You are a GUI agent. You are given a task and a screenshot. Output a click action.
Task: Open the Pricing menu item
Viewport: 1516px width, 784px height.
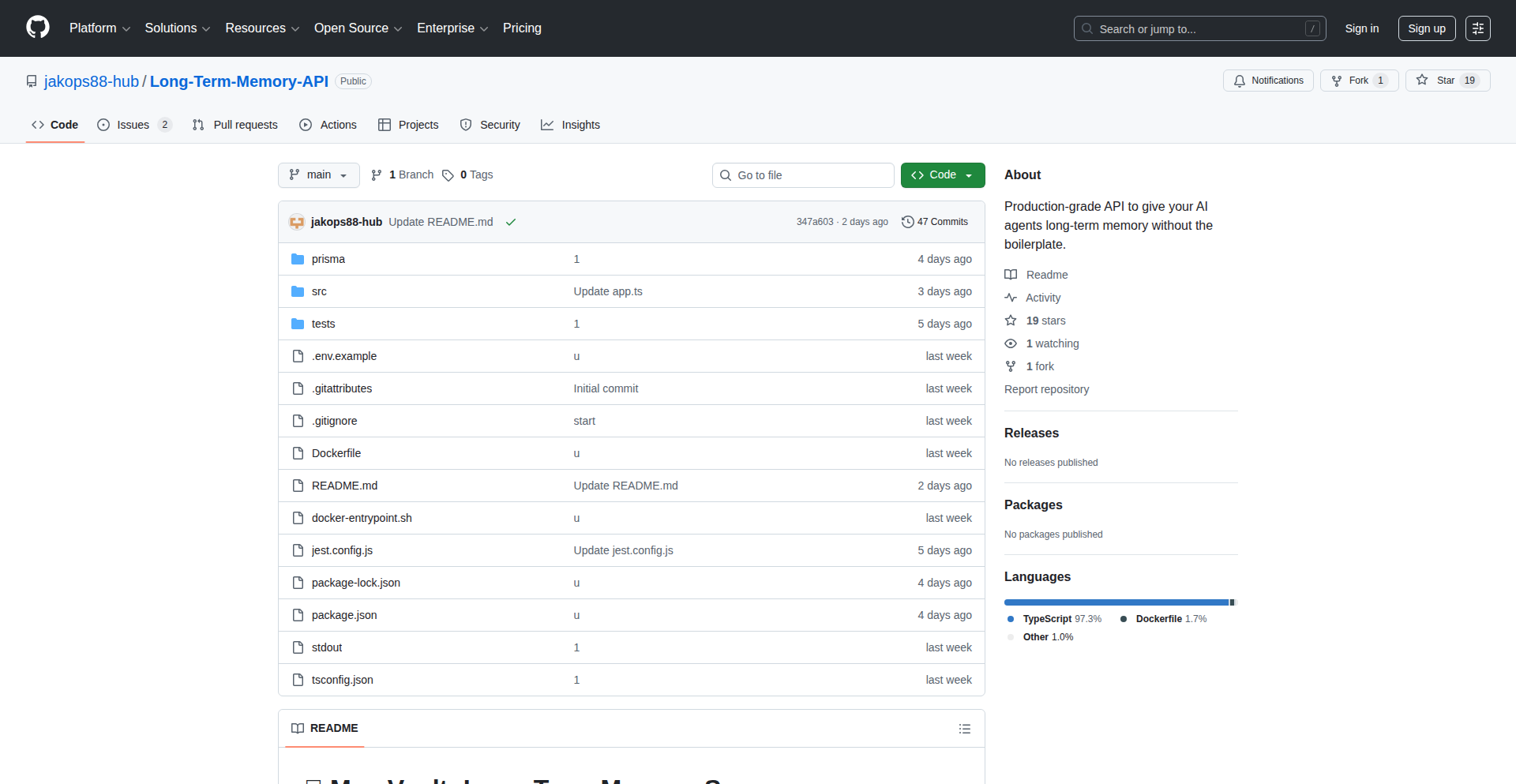click(522, 28)
